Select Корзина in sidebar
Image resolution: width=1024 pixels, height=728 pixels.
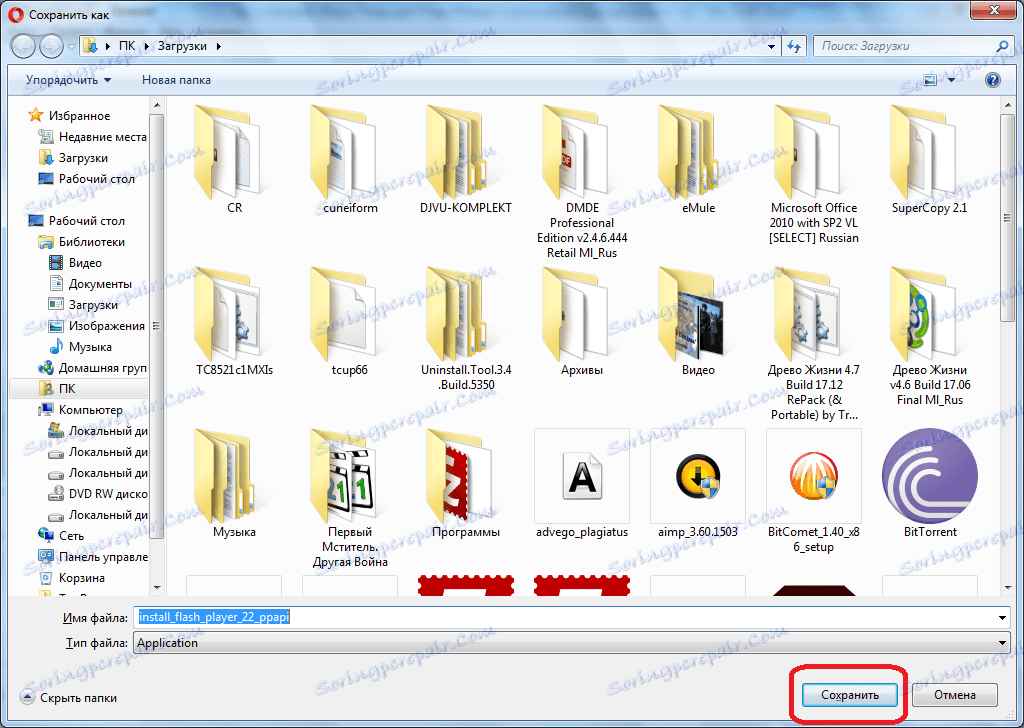click(71, 578)
